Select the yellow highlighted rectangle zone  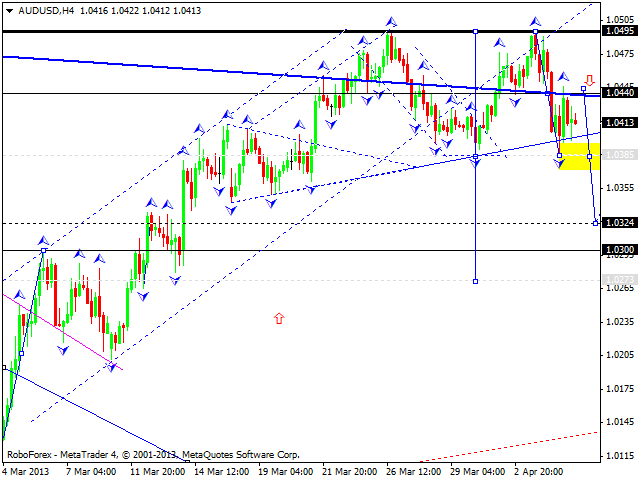(573, 155)
